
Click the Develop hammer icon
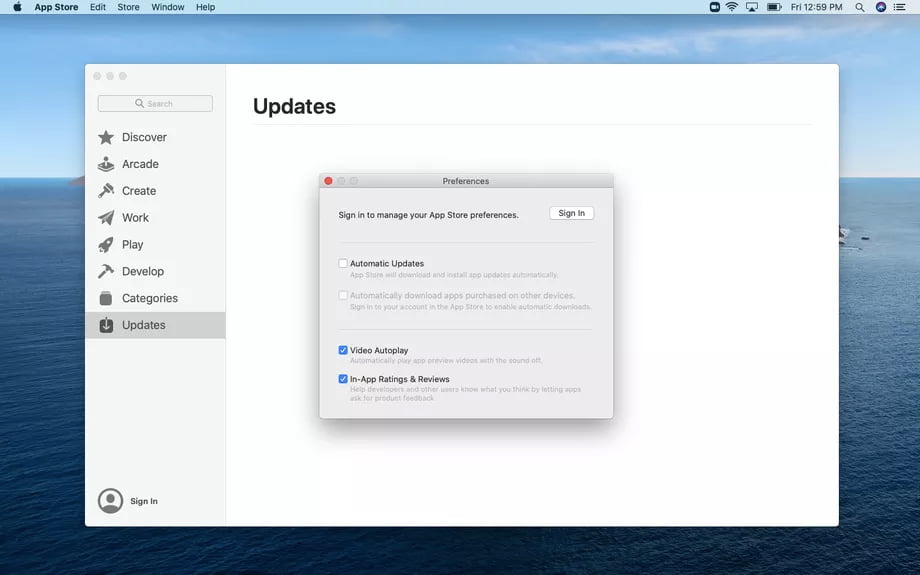click(x=106, y=271)
